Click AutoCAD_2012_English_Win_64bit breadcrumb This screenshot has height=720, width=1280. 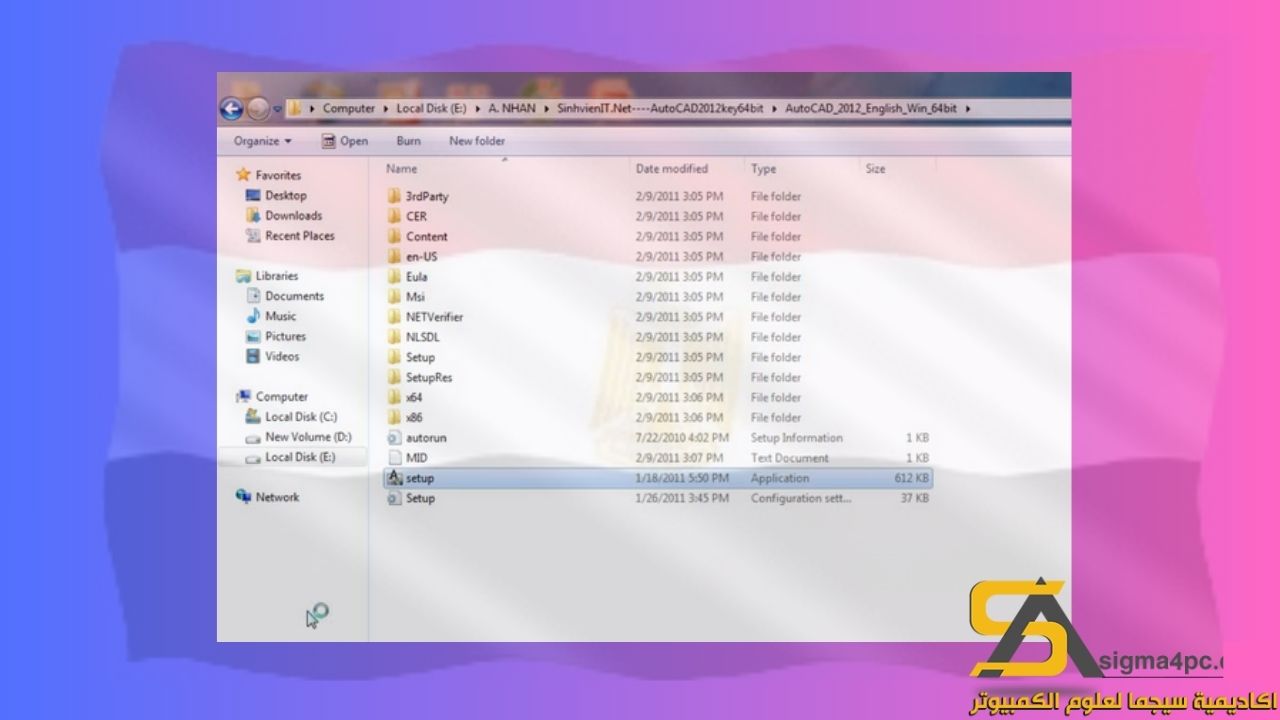tap(873, 108)
